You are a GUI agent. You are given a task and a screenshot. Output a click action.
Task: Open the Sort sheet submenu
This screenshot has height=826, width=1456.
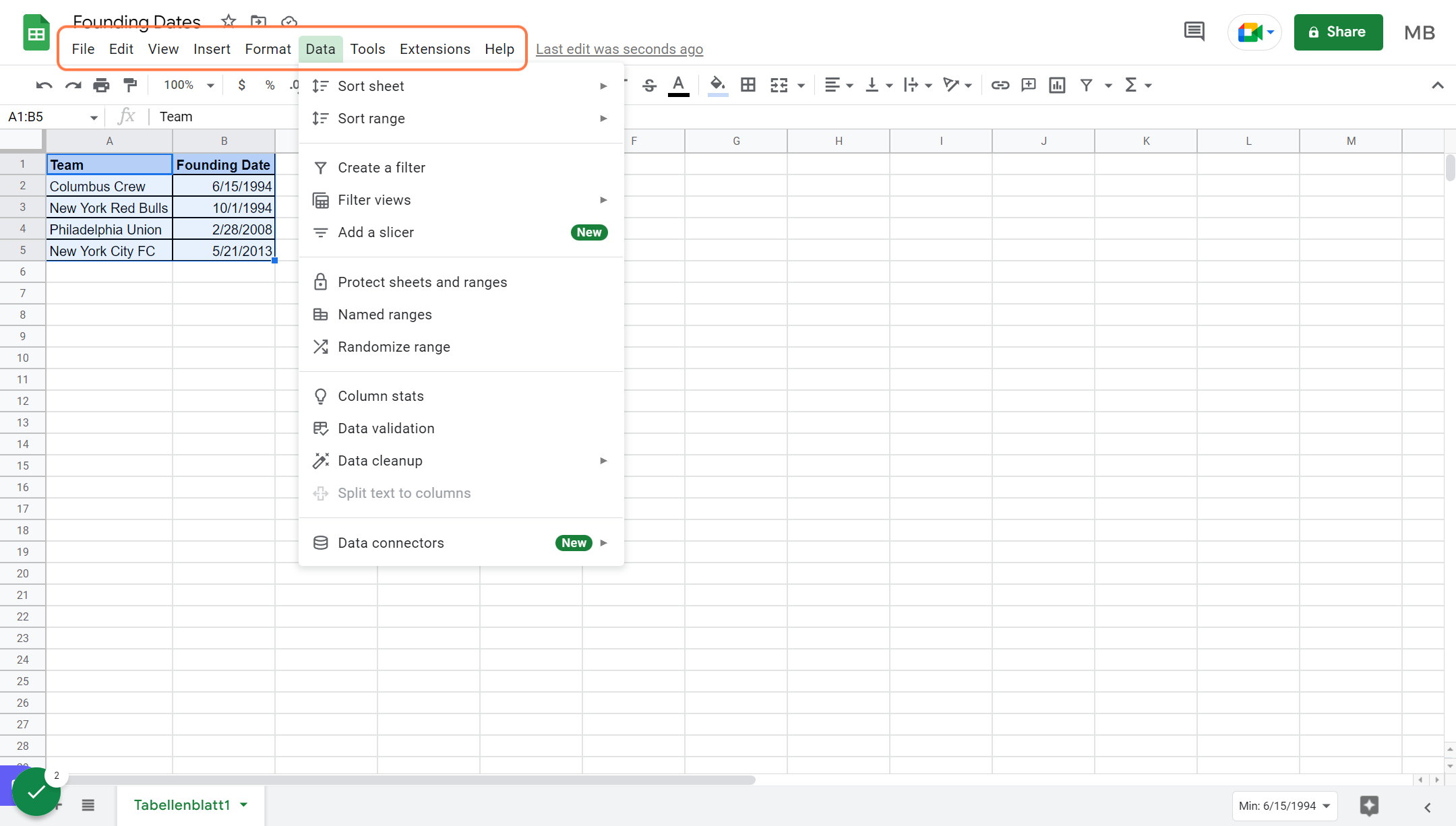click(x=461, y=86)
